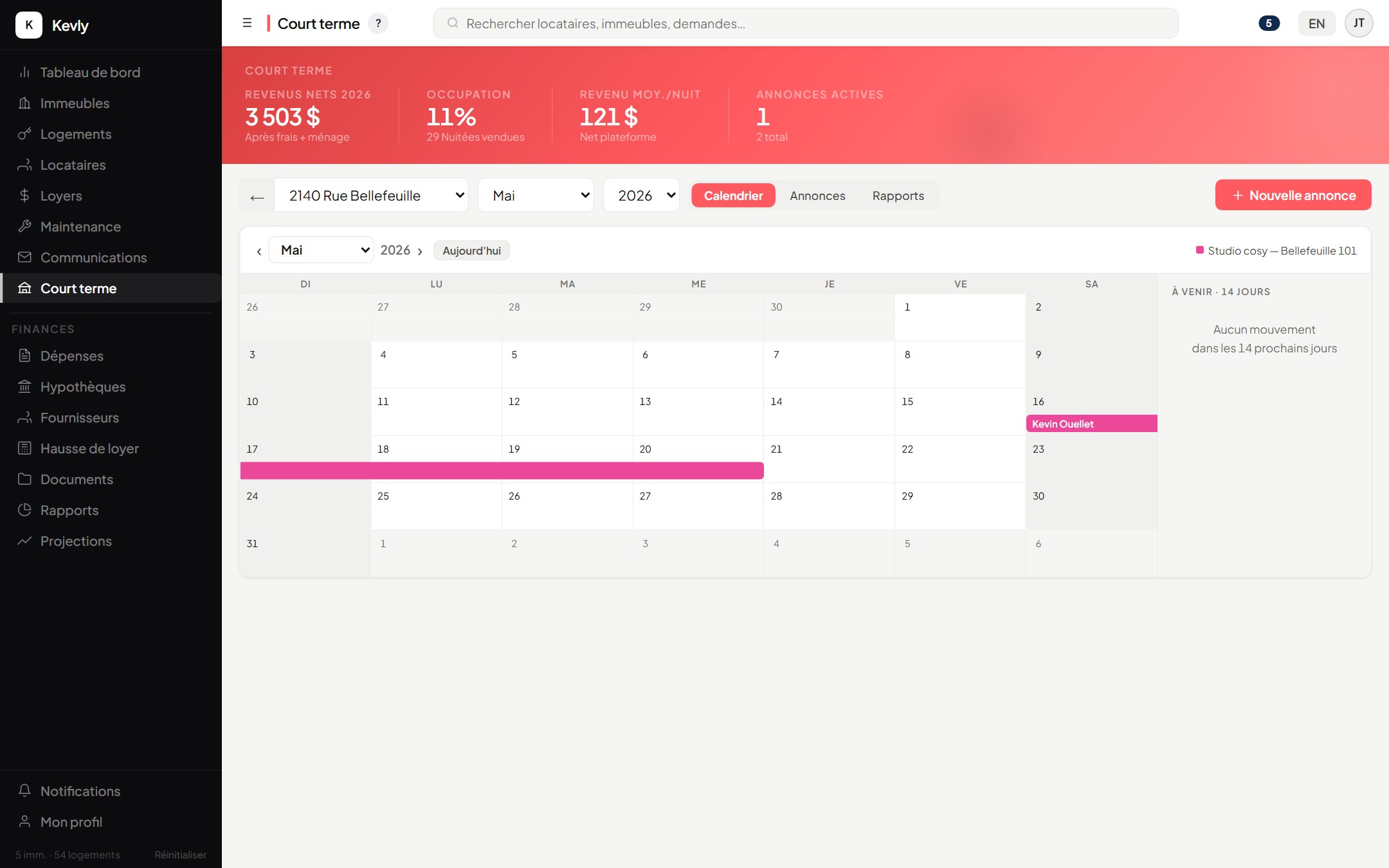
Task: Select Court terme sidebar item
Action: (111, 288)
